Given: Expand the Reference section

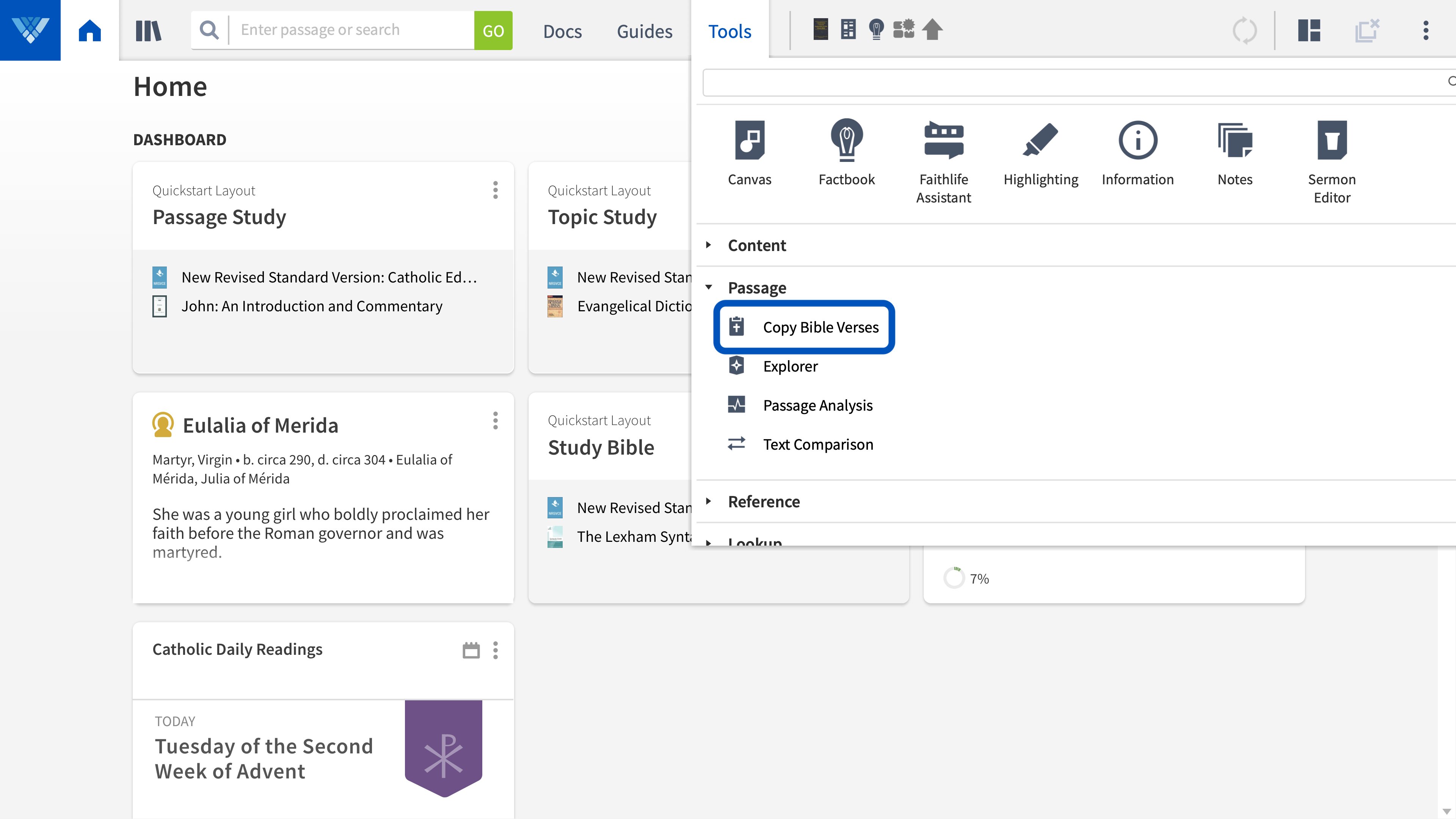Looking at the screenshot, I should coord(763,501).
